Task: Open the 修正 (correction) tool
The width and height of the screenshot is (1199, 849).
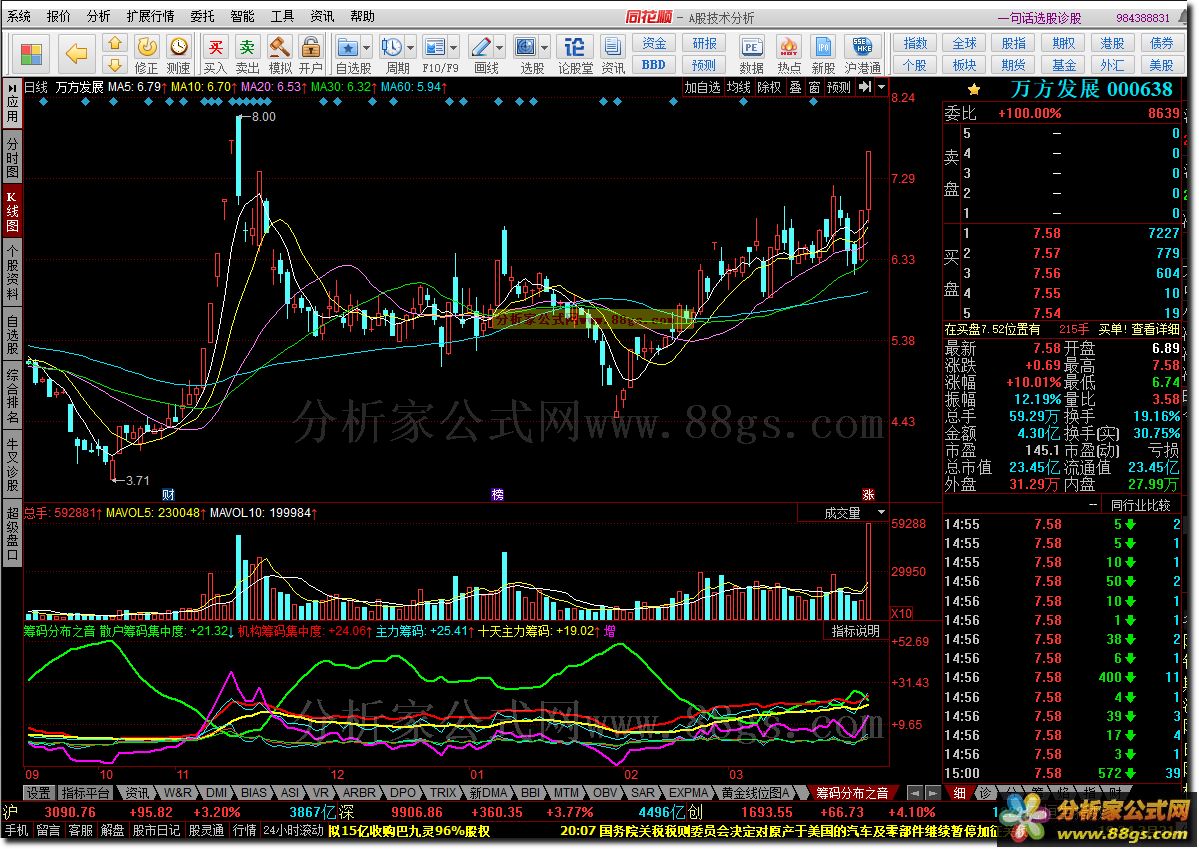Action: [146, 54]
